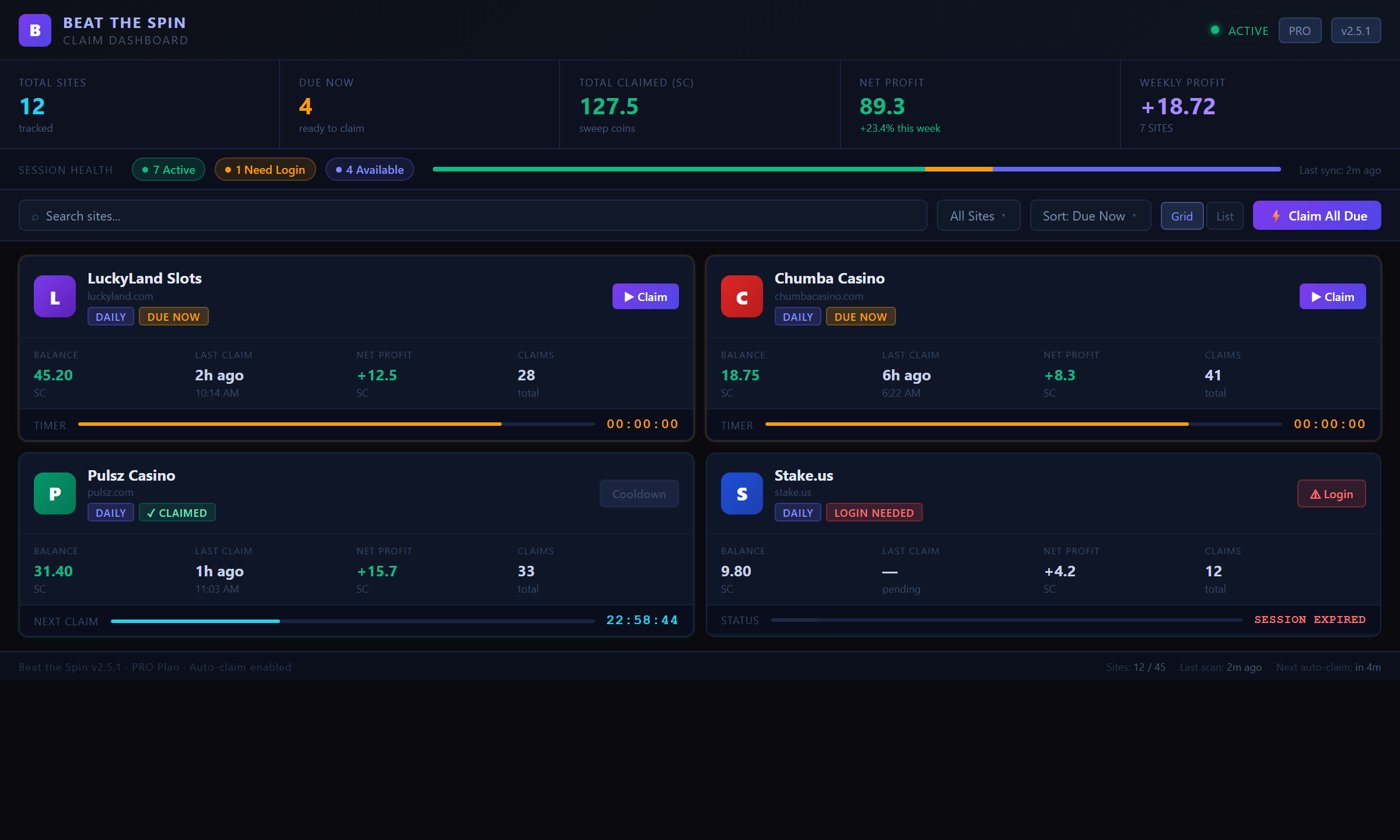This screenshot has height=840, width=1400.
Task: Toggle the ACTIVE status indicator
Action: 1216,30
